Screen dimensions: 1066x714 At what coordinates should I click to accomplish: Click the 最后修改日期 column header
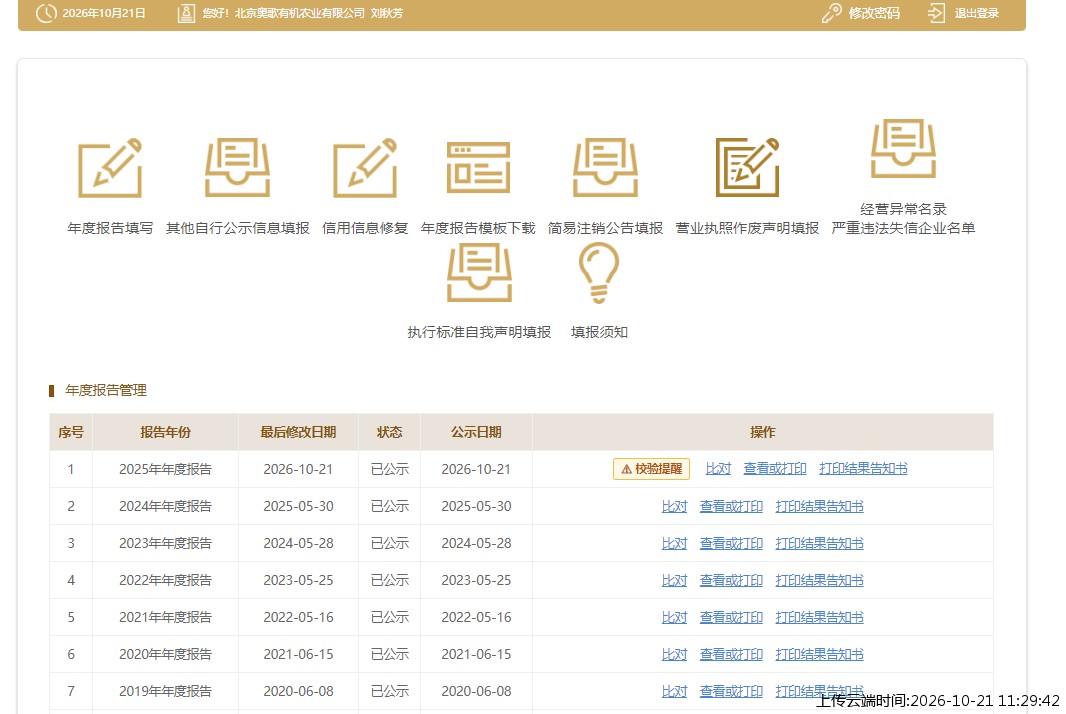click(298, 432)
